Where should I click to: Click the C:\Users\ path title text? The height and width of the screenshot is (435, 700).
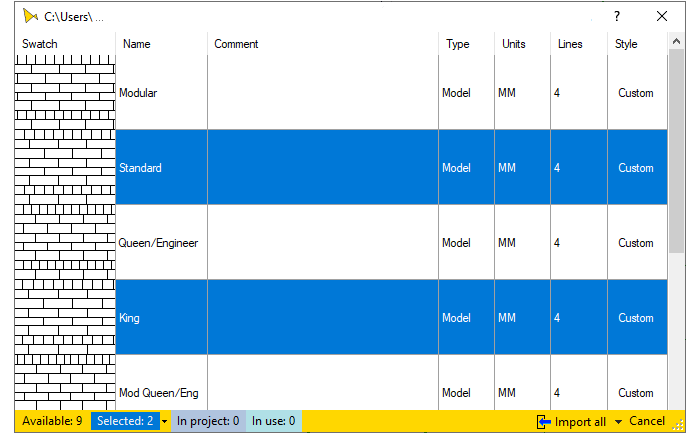click(x=74, y=17)
